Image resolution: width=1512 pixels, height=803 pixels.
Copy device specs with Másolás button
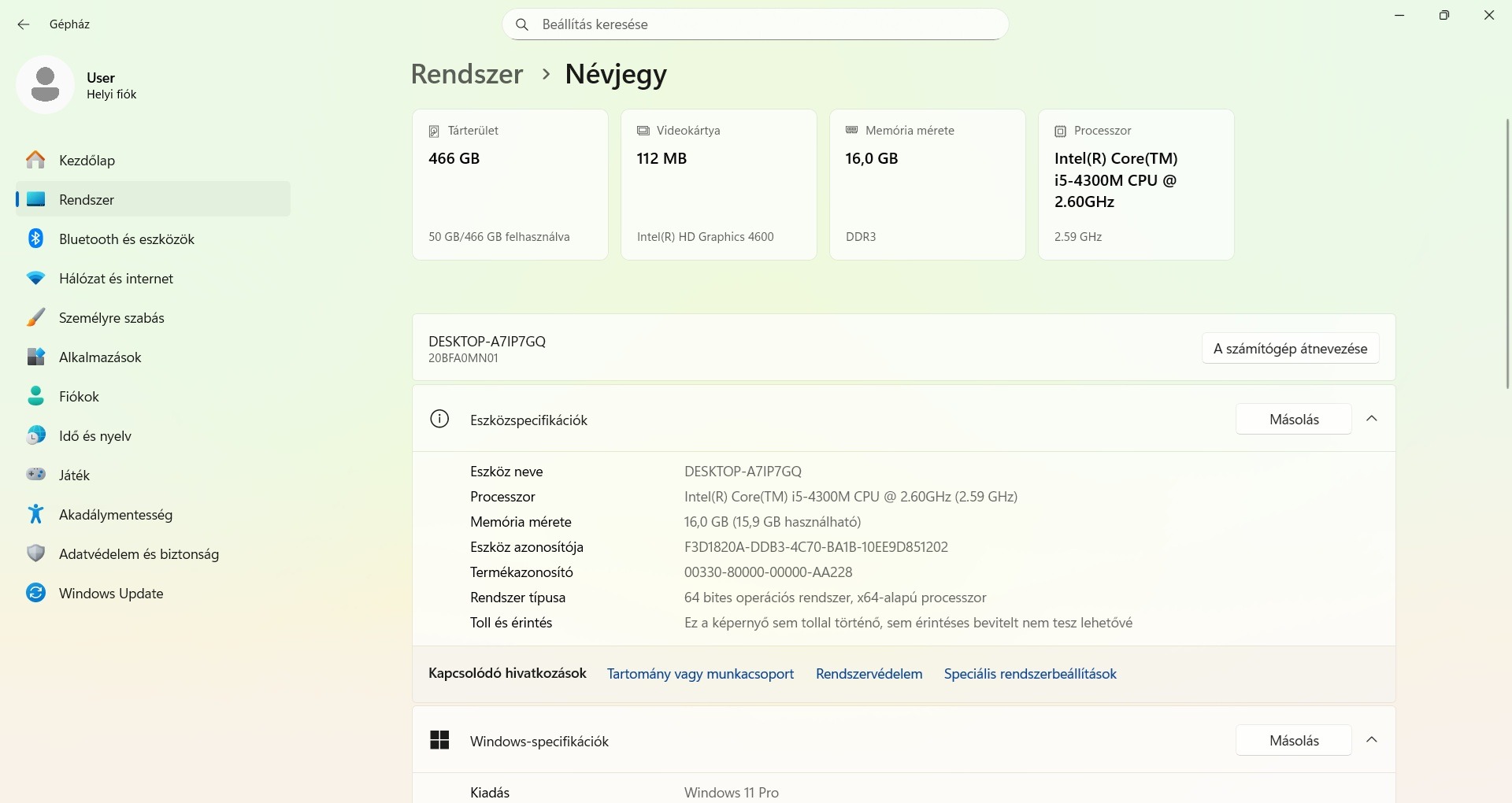[x=1293, y=420]
